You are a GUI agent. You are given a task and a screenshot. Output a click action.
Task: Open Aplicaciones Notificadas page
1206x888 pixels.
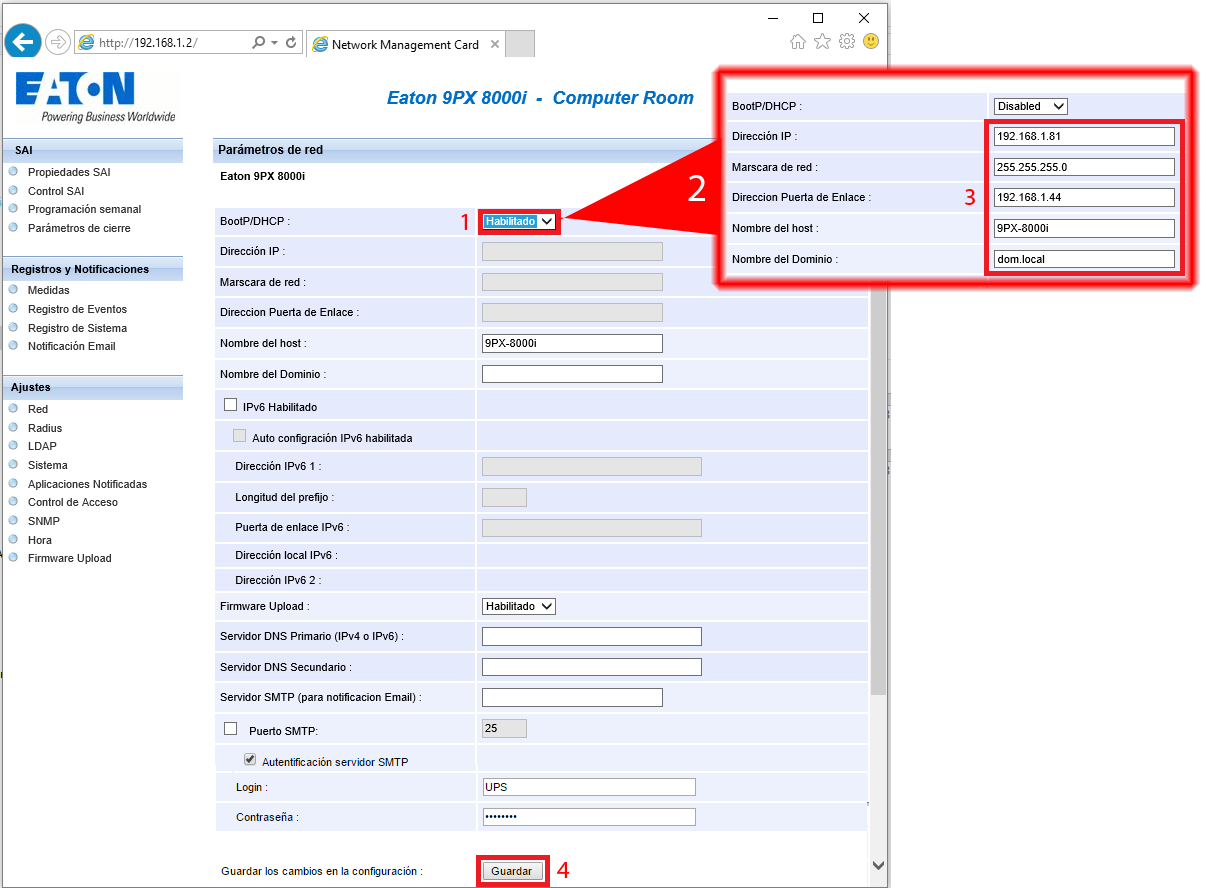tap(87, 484)
